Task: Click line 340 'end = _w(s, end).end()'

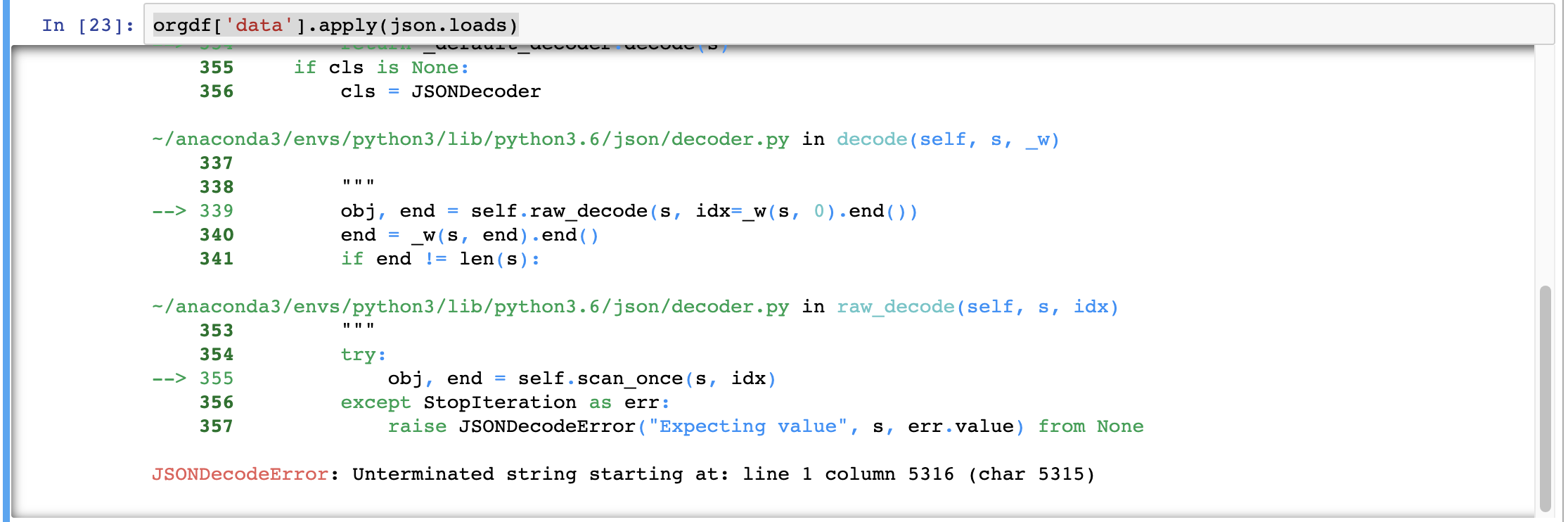Action: [470, 235]
